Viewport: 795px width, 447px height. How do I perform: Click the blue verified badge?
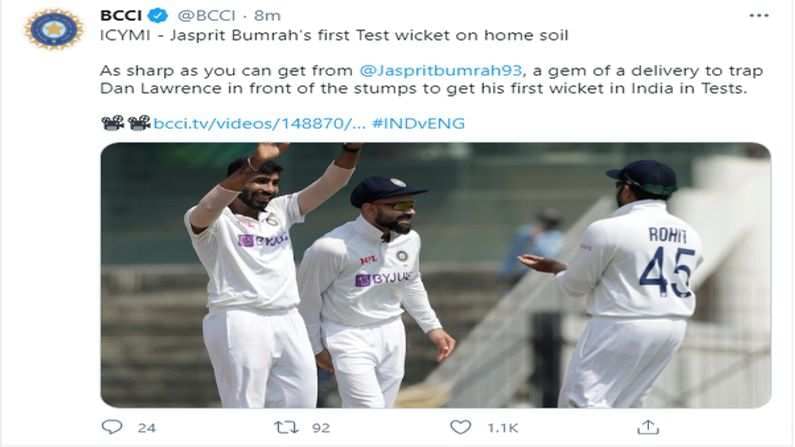(x=157, y=16)
